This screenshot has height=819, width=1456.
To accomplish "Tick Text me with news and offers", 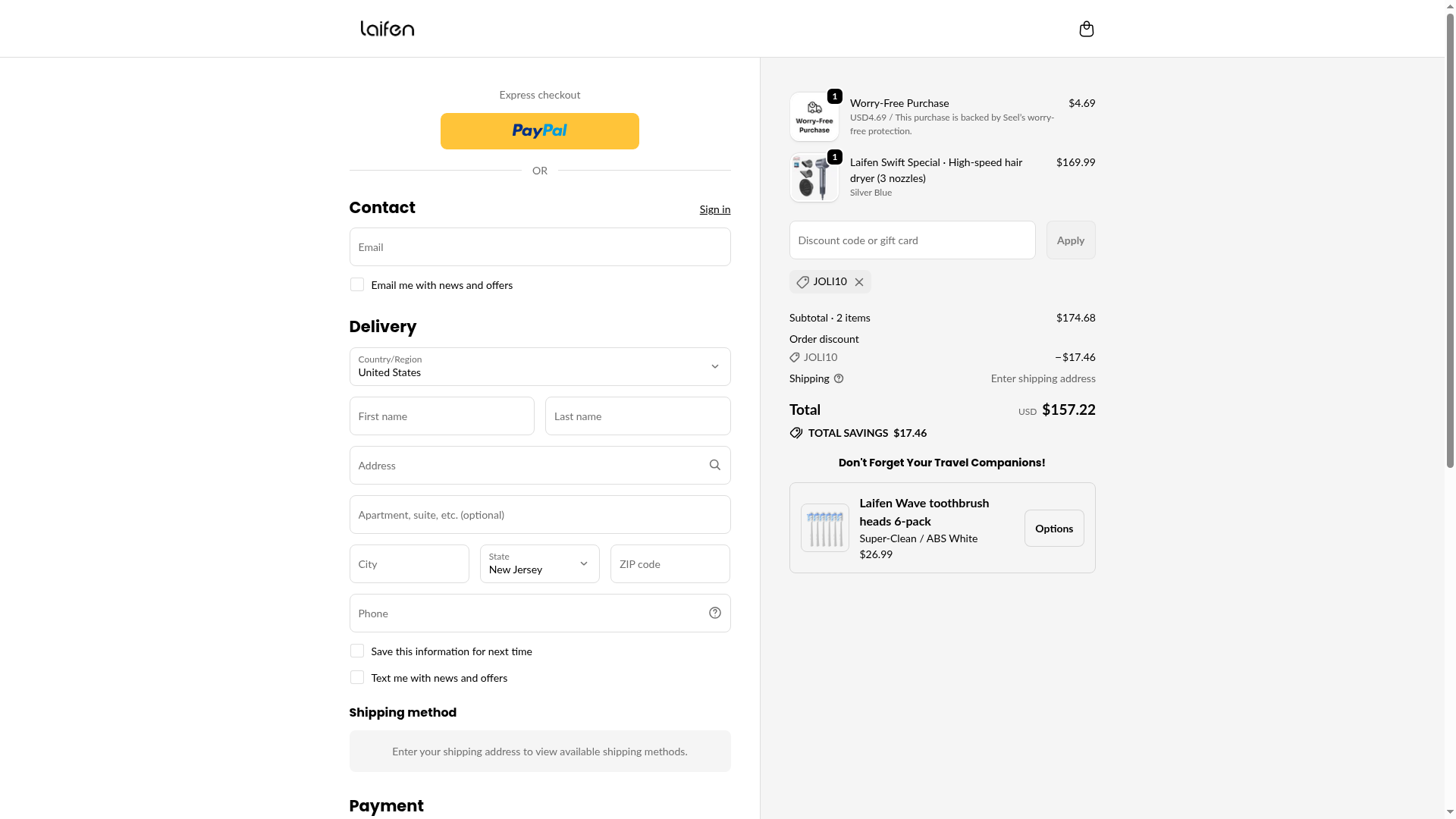I will click(x=357, y=677).
